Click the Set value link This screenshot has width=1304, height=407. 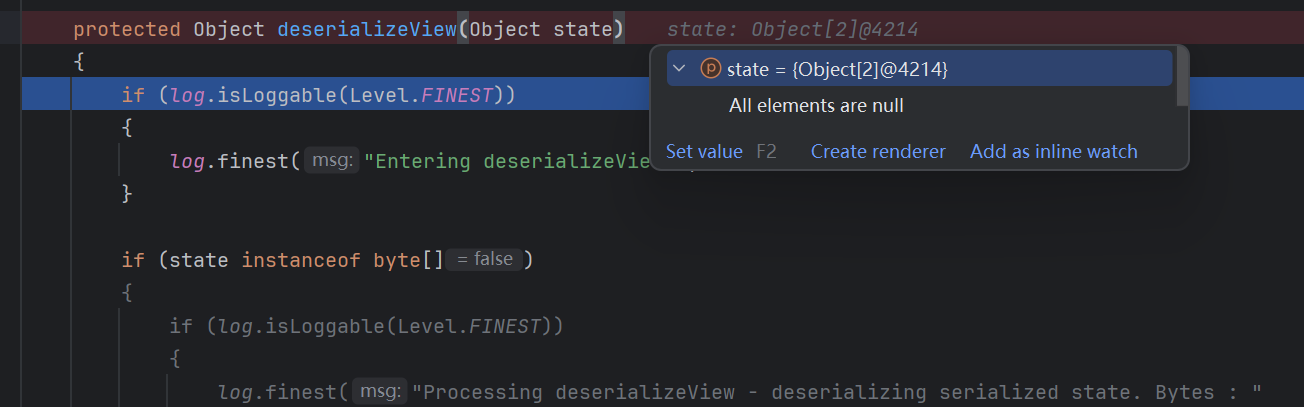tap(704, 152)
